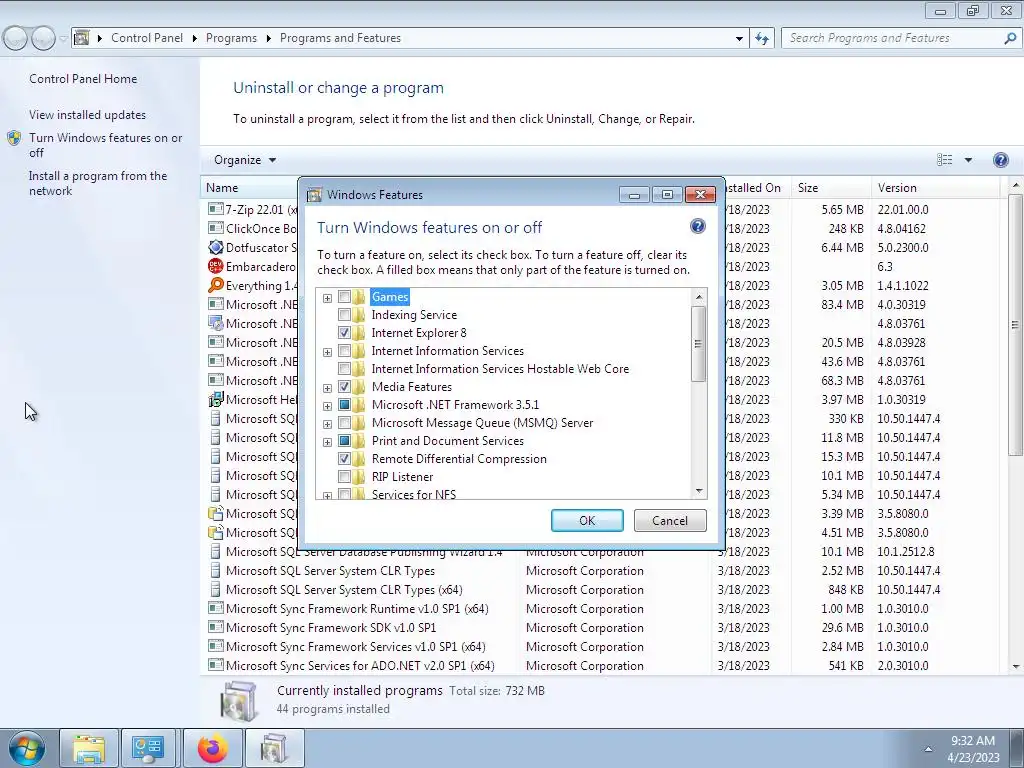Screen dimensions: 1024x768
Task: Expand the Media Features node
Action: click(x=327, y=388)
